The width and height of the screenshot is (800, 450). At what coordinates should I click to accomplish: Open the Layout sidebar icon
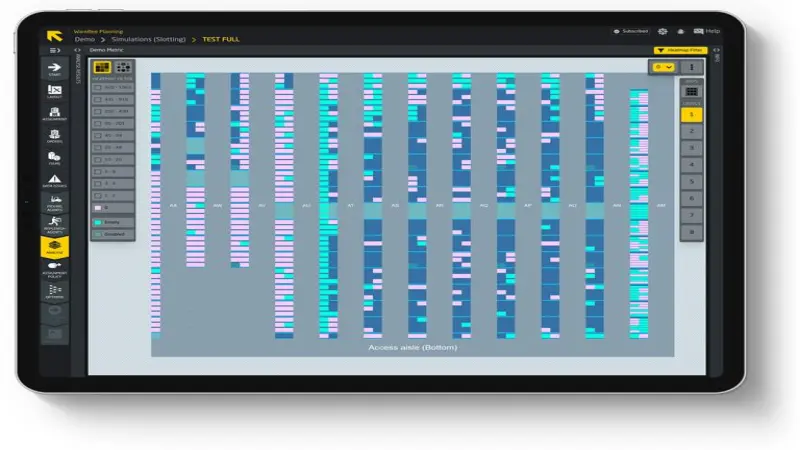[x=55, y=91]
